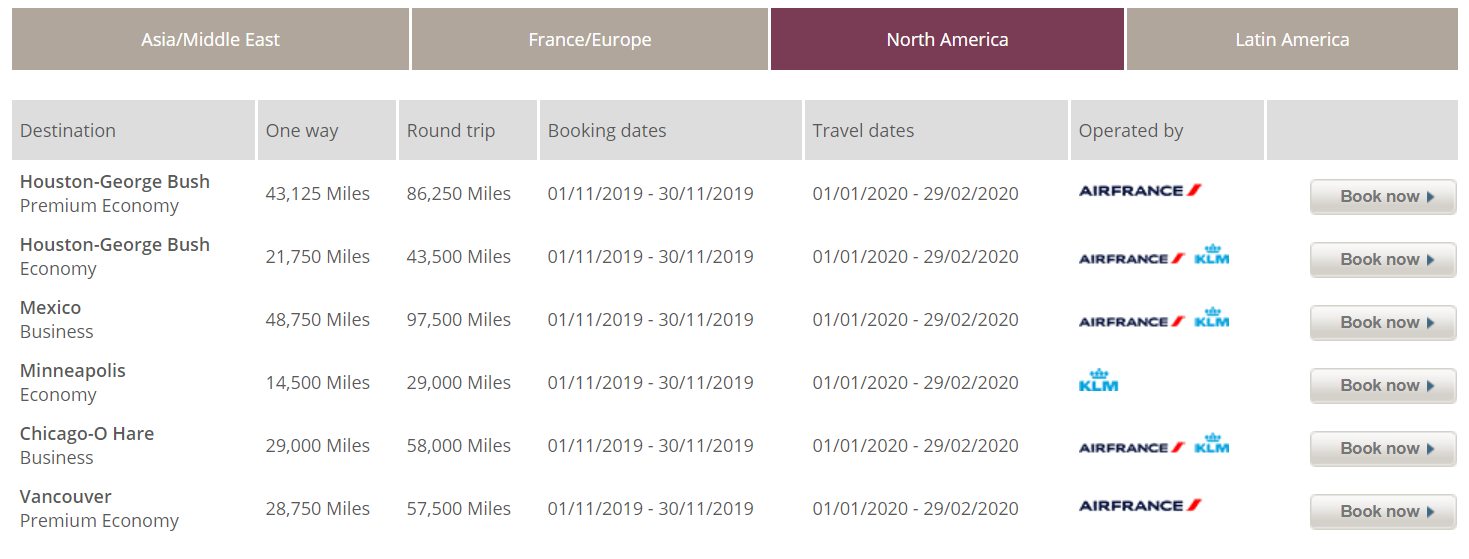
Task: Click KLM logo in Chicago-O Hare row
Action: pos(1211,444)
